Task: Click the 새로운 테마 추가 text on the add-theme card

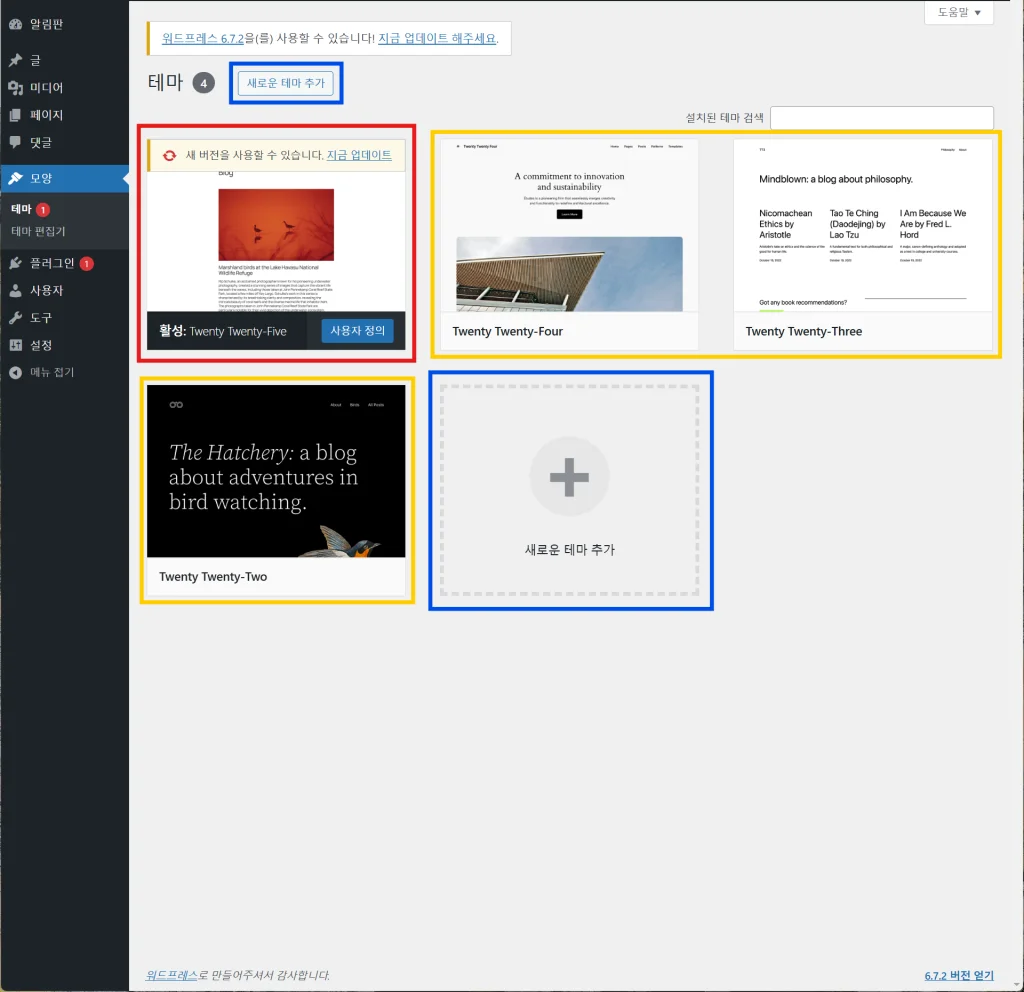Action: click(x=570, y=550)
